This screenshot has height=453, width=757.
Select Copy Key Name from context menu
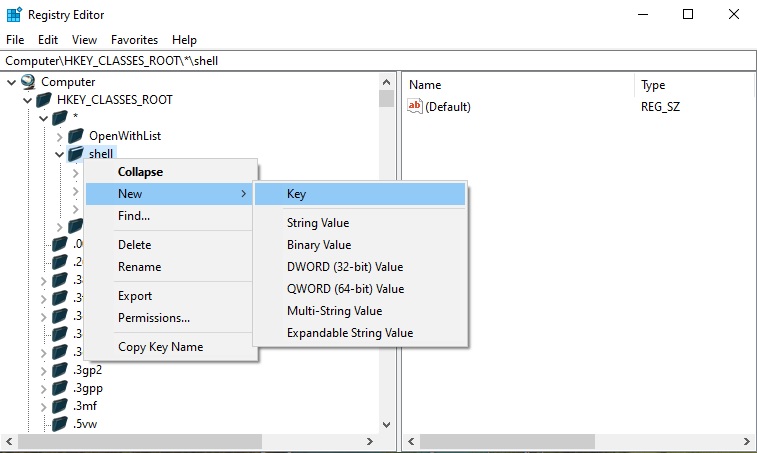click(x=160, y=347)
